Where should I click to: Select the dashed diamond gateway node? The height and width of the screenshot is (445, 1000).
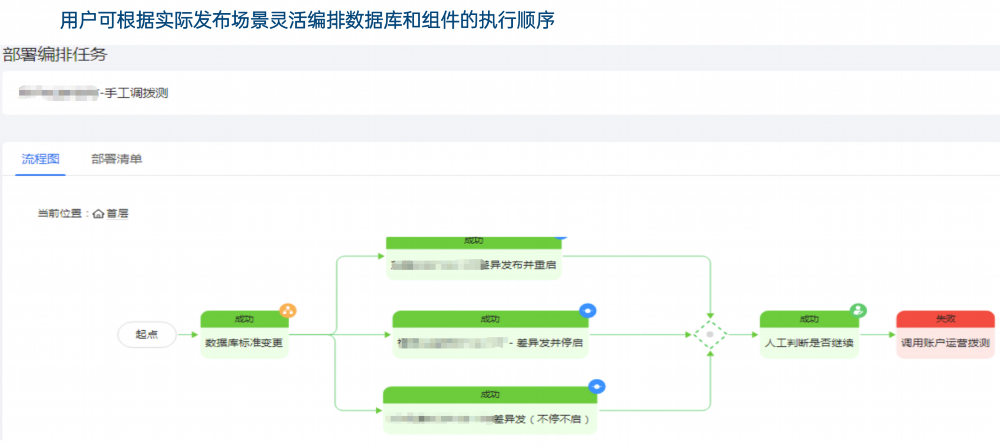point(710,334)
